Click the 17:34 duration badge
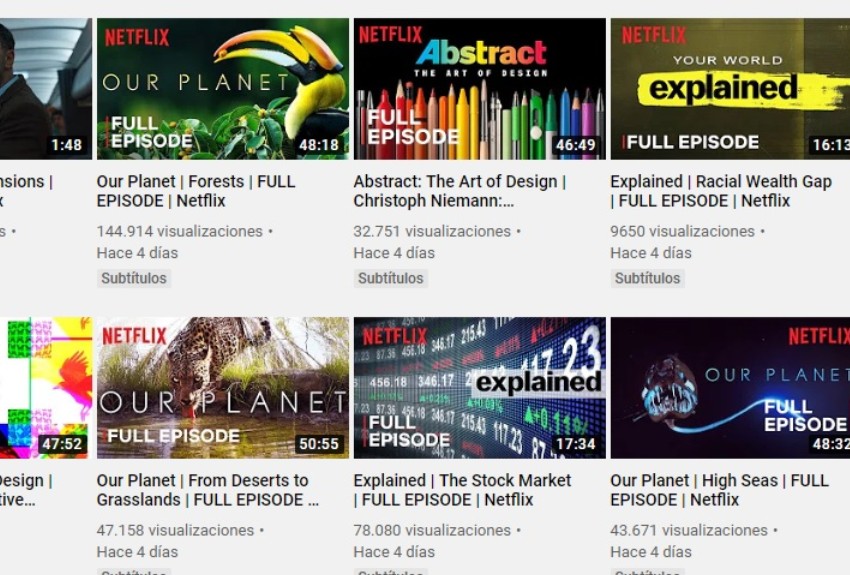Image resolution: width=850 pixels, height=575 pixels. point(576,444)
